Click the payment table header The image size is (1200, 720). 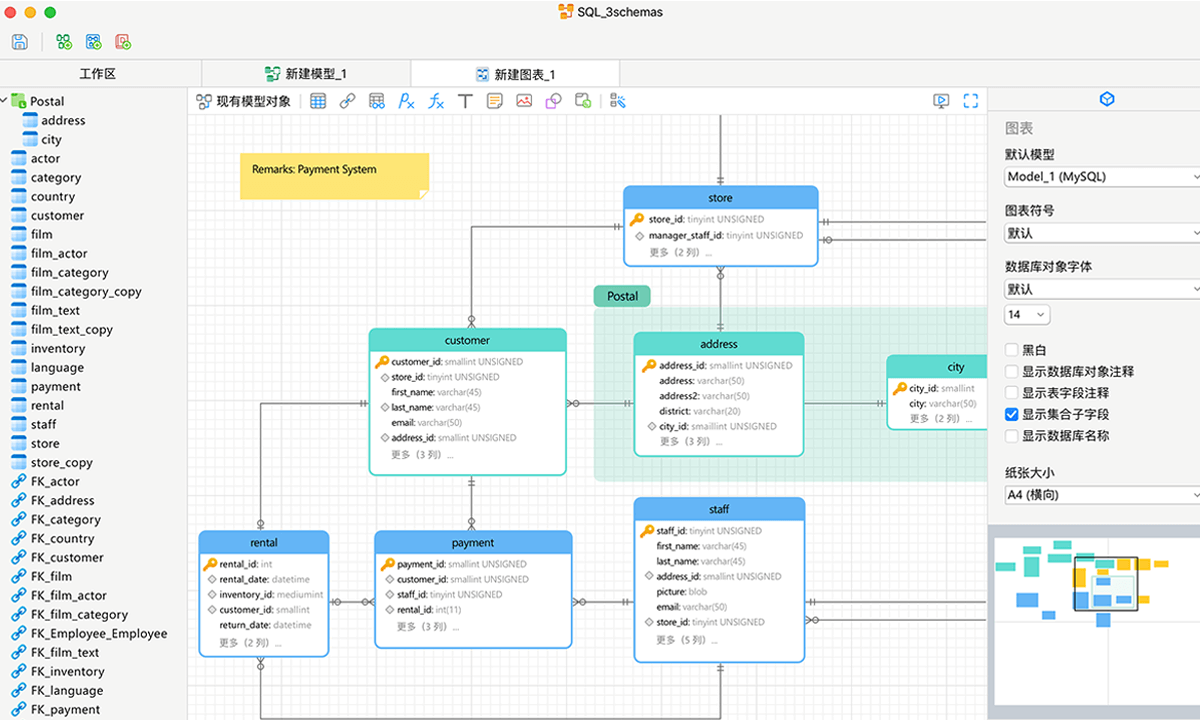pos(473,543)
